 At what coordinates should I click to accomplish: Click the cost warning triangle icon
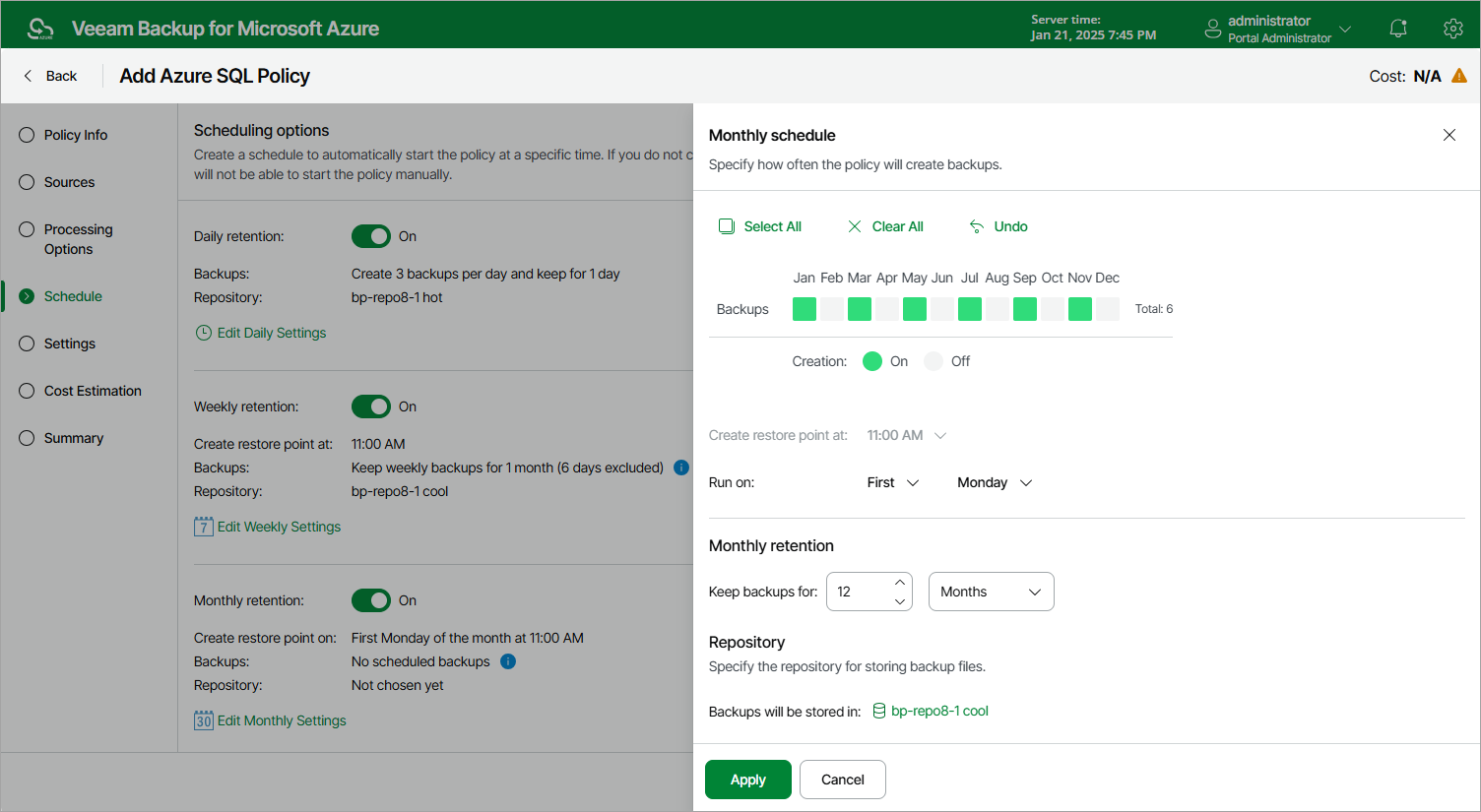click(1459, 76)
